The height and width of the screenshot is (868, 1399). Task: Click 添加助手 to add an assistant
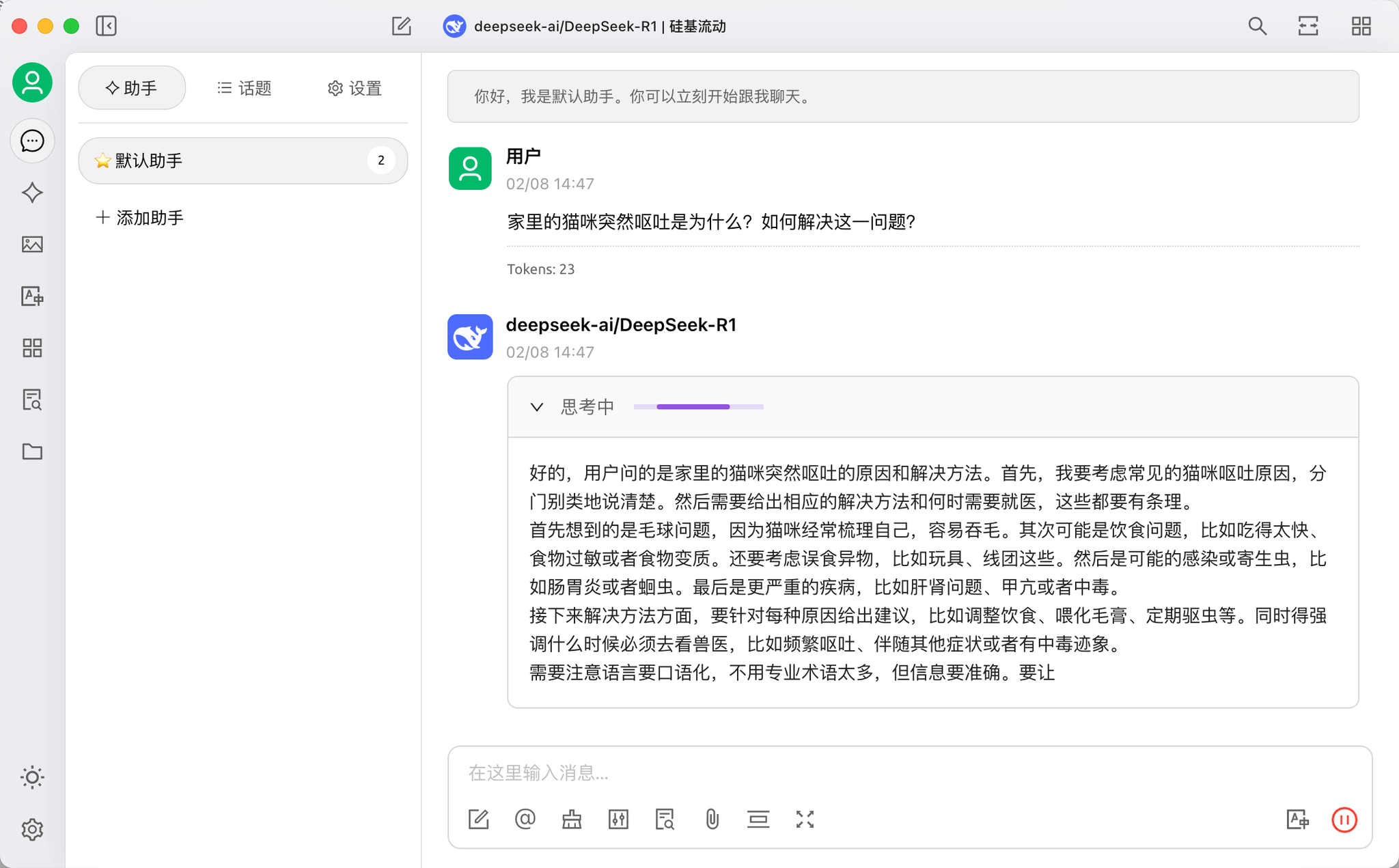click(x=139, y=218)
